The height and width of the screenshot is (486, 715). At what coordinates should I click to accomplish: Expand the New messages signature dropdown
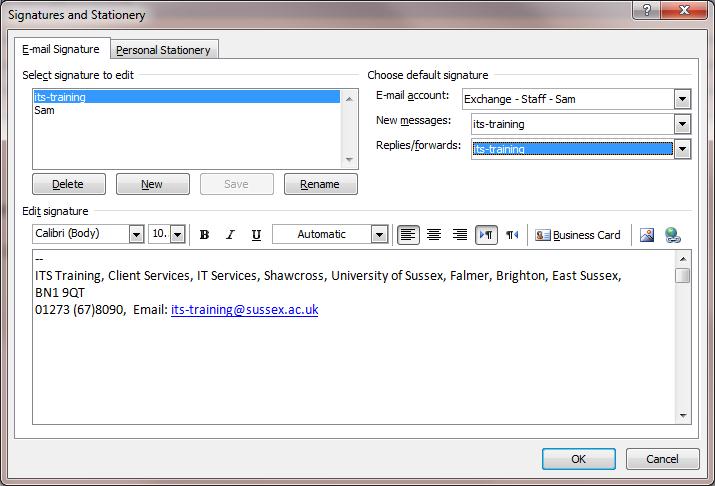tap(682, 124)
